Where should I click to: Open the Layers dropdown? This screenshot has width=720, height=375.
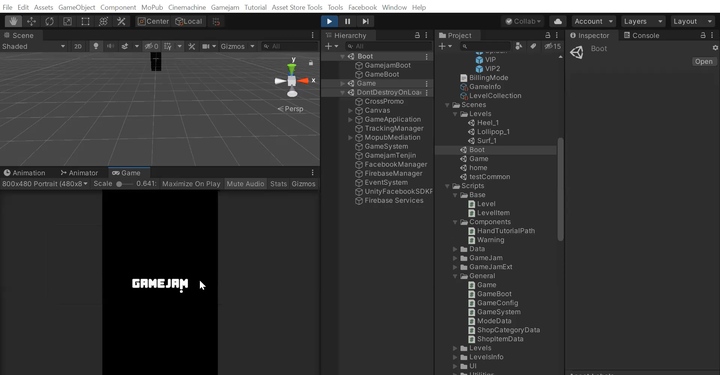pos(643,21)
